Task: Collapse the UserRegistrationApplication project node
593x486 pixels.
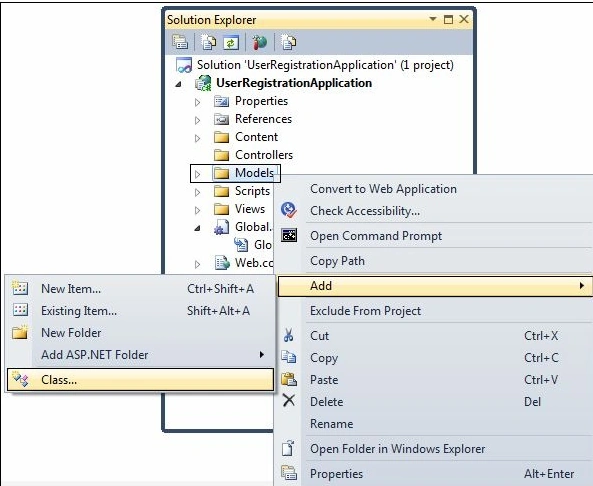Action: [179, 84]
